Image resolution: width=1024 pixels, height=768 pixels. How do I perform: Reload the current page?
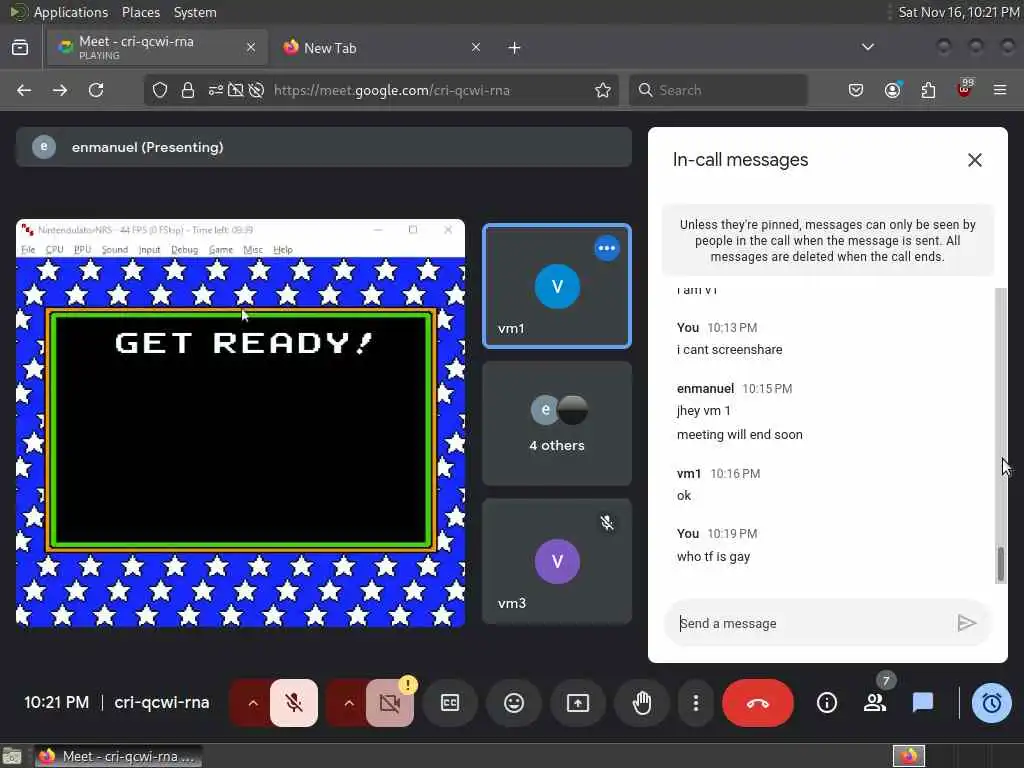[x=96, y=90]
